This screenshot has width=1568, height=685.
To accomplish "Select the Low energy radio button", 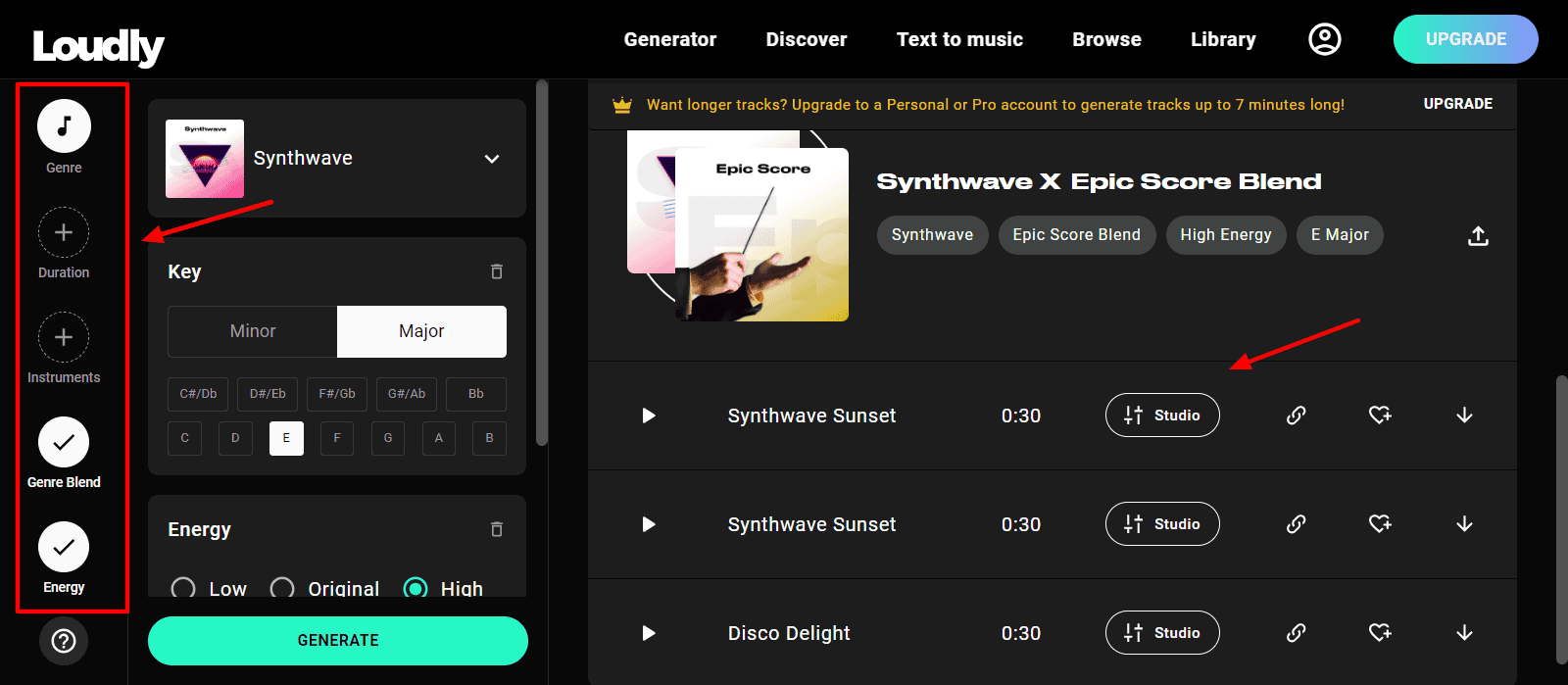I will (x=183, y=588).
